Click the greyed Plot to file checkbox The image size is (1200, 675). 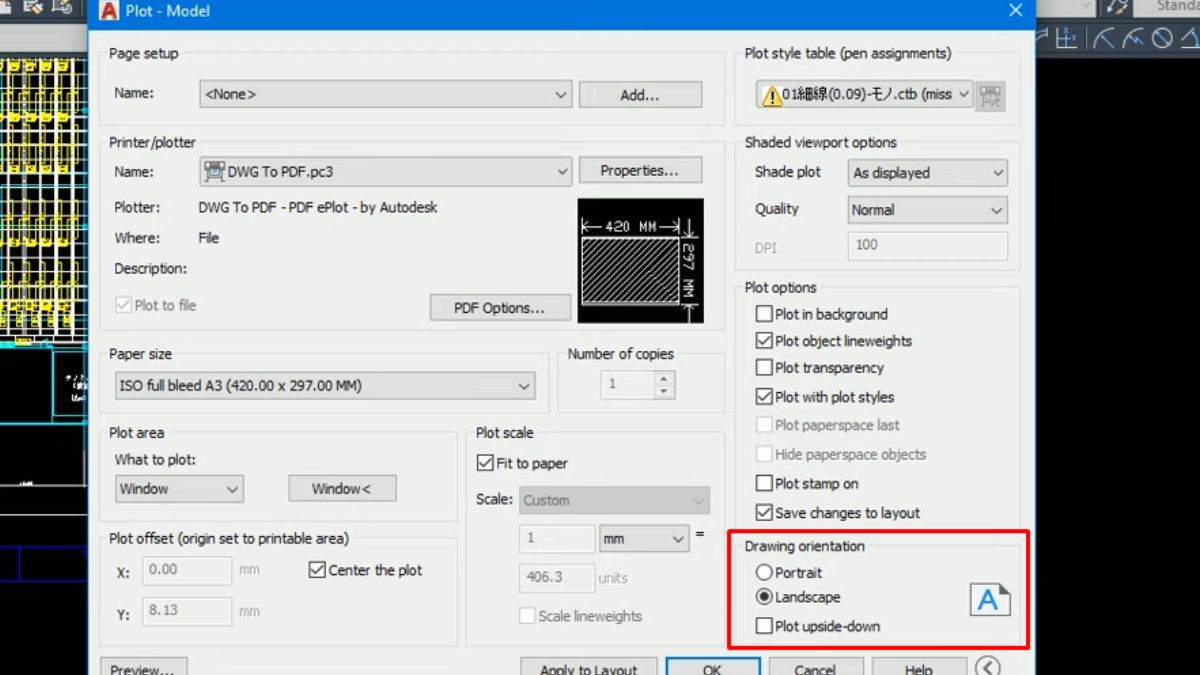click(x=123, y=305)
